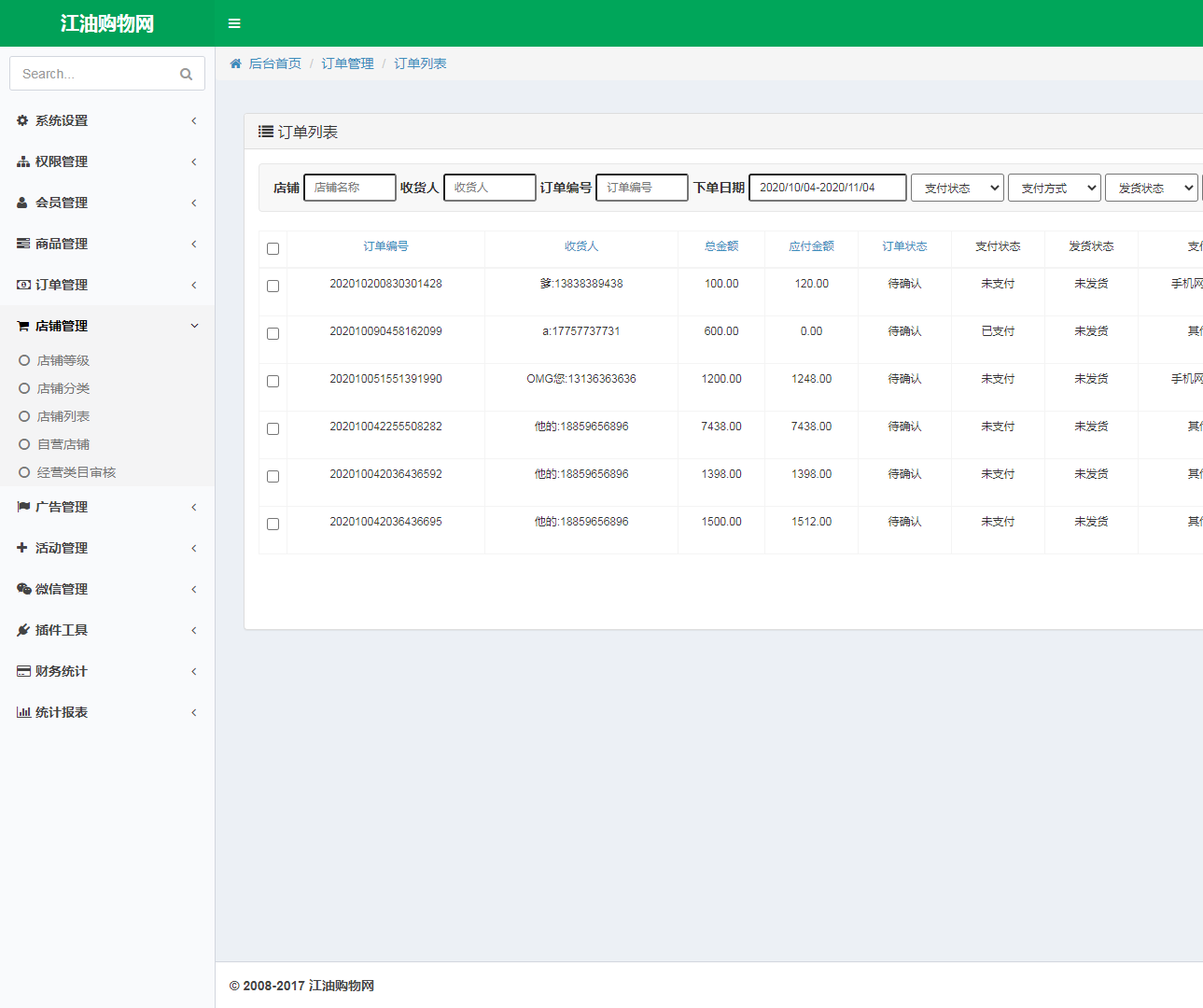
Task: Click the credit card icon for 财务统计
Action: 23,671
